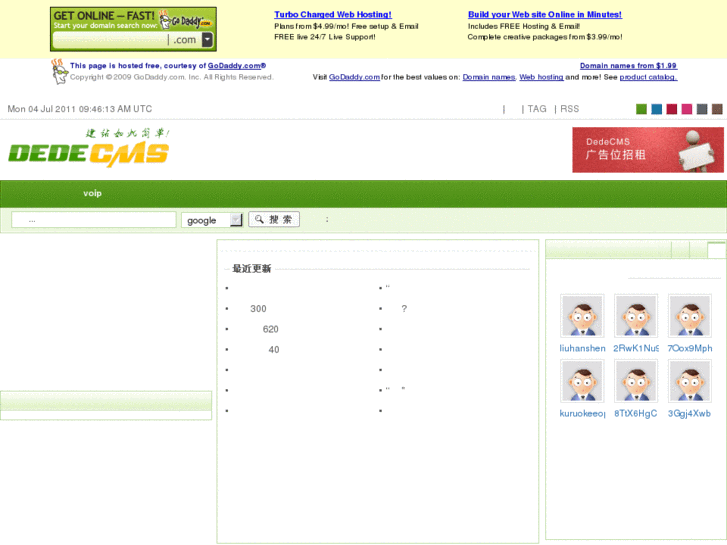Viewport: 727px width, 545px height.
Task: Open 7Oox9Mph user avatar
Action: [x=689, y=315]
